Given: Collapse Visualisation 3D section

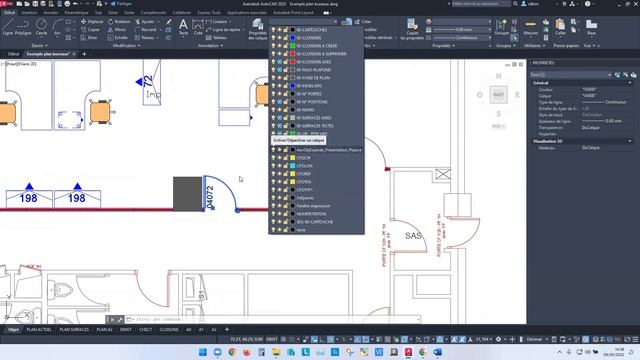Looking at the screenshot, I should 630,141.
